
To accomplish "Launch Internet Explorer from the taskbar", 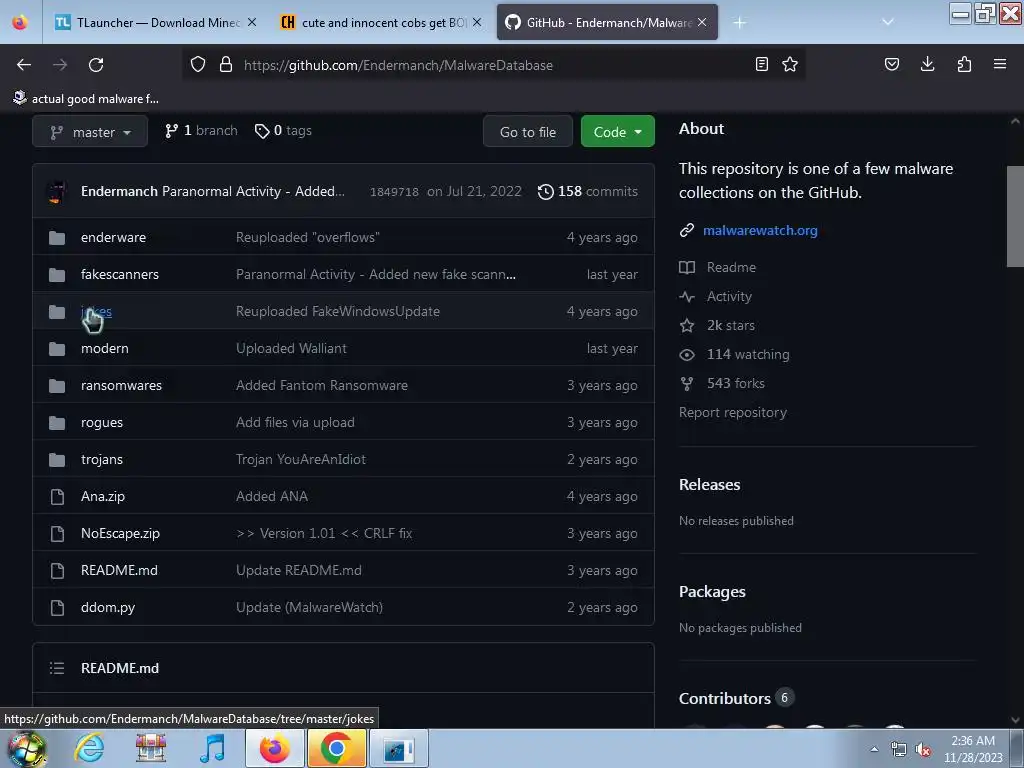I will point(89,748).
